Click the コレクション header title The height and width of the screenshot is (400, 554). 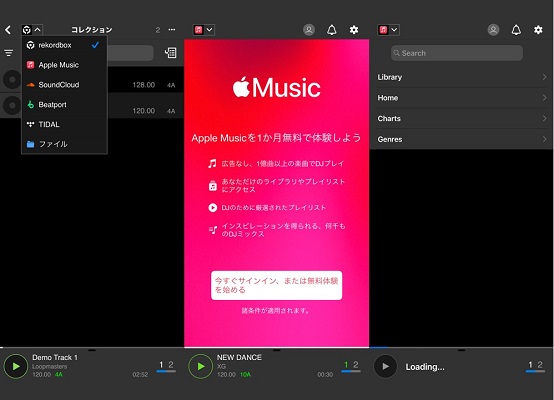[x=92, y=30]
